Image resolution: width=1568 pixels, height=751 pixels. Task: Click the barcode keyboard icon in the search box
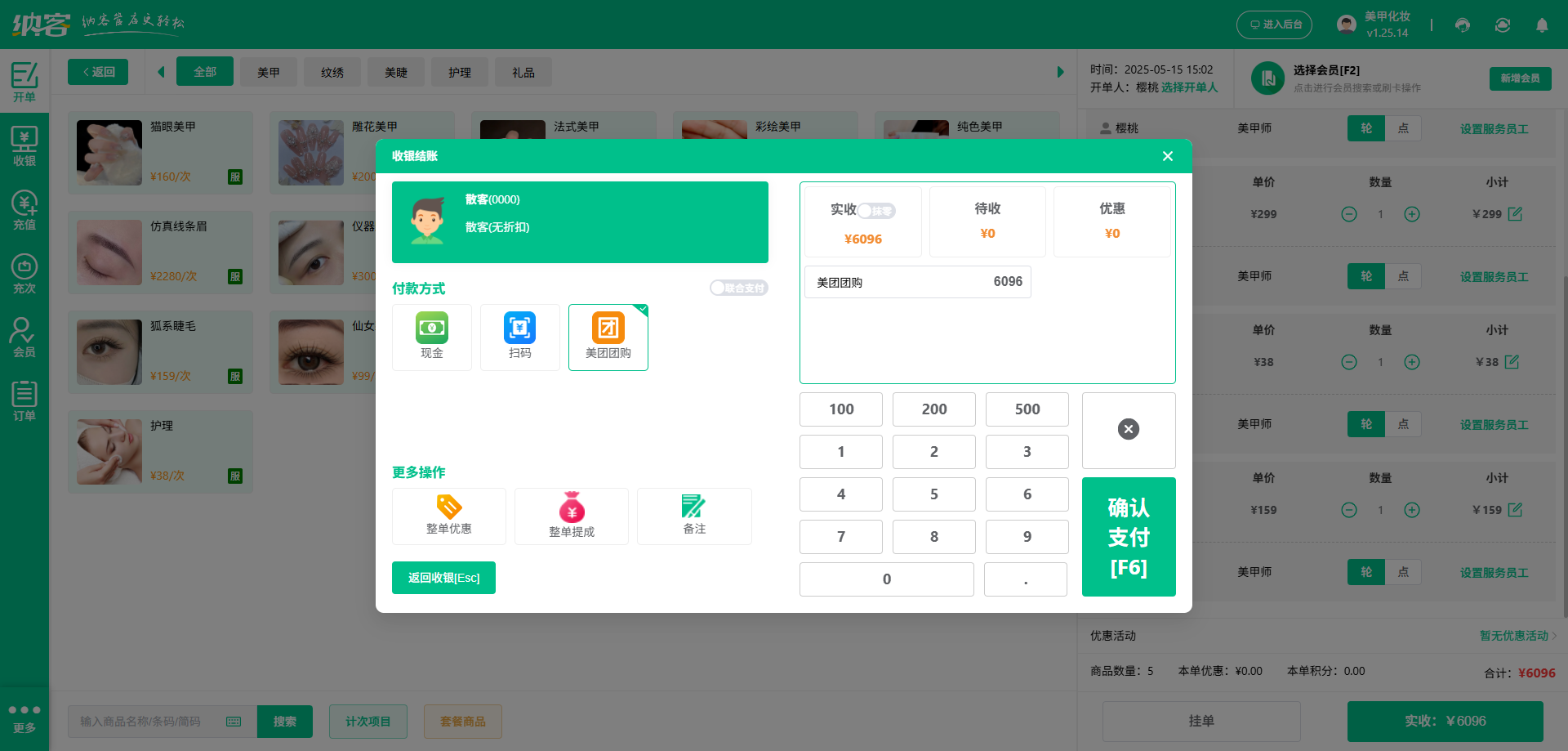(234, 722)
